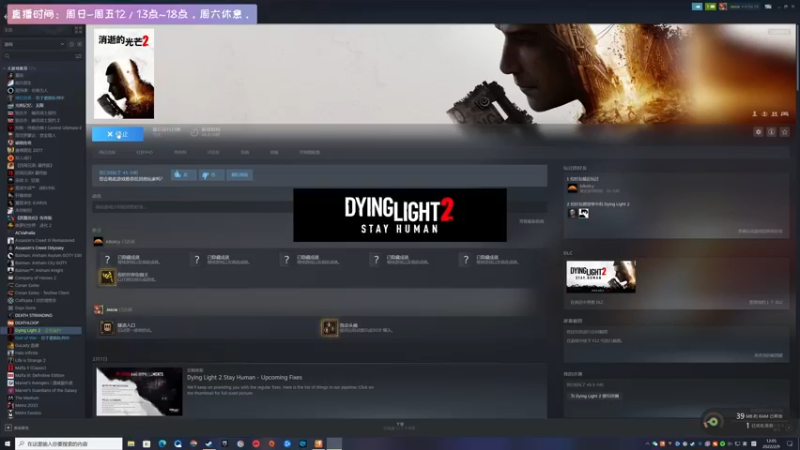Click the blue Stop game button
Image resolution: width=800 pixels, height=450 pixels.
click(x=117, y=134)
